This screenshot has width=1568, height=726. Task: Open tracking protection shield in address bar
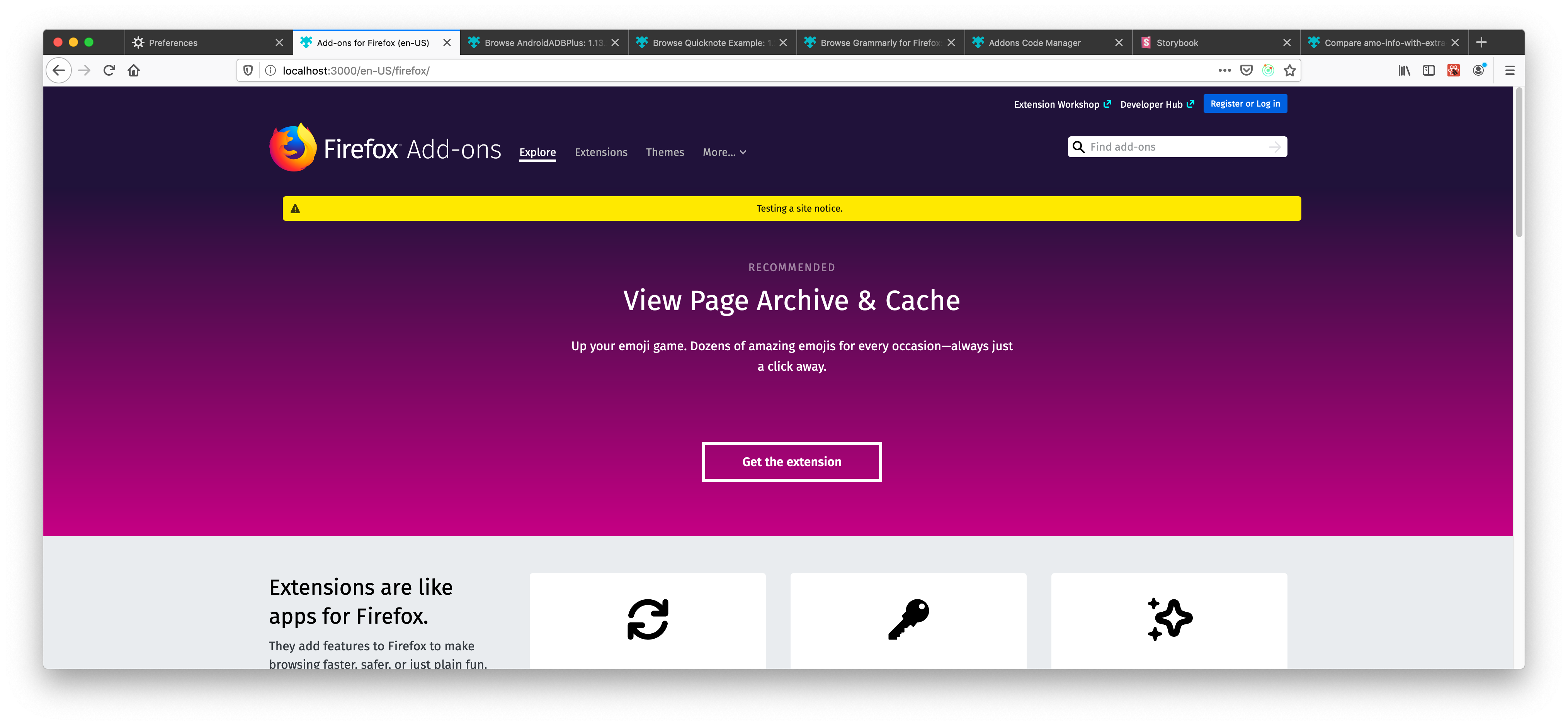[x=248, y=71]
